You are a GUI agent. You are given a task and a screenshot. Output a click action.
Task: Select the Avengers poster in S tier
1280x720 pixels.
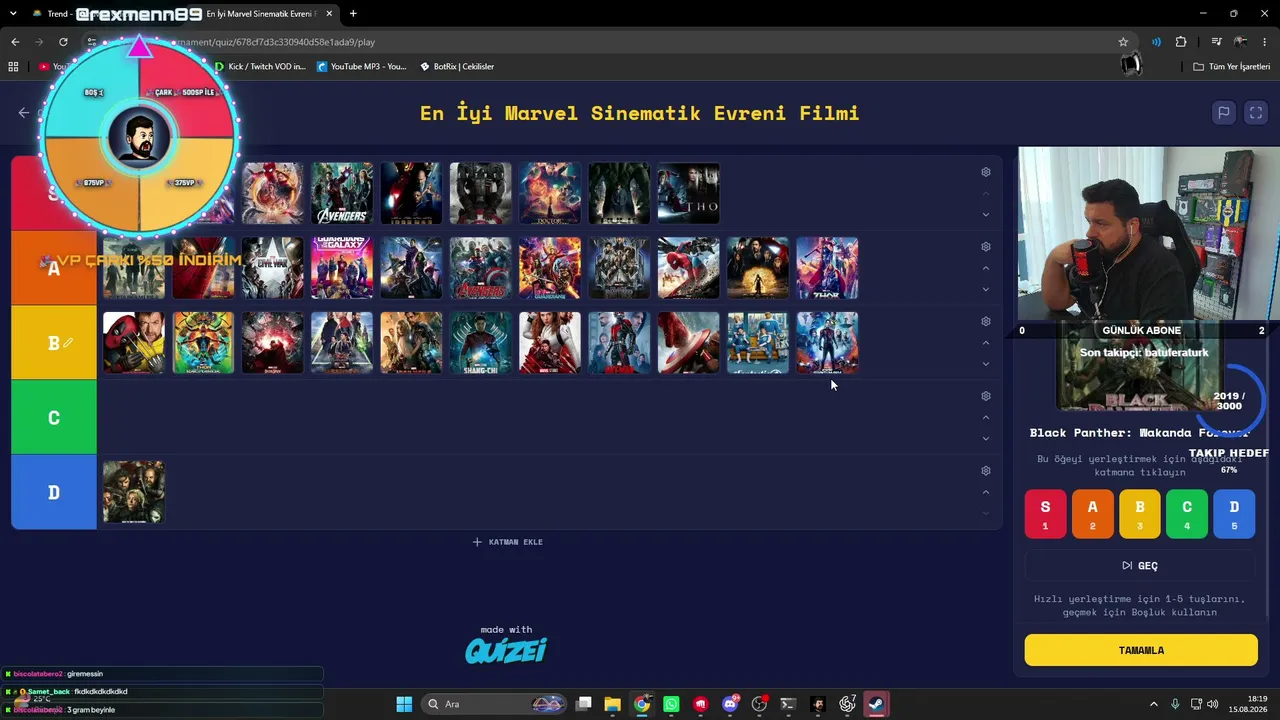[341, 193]
